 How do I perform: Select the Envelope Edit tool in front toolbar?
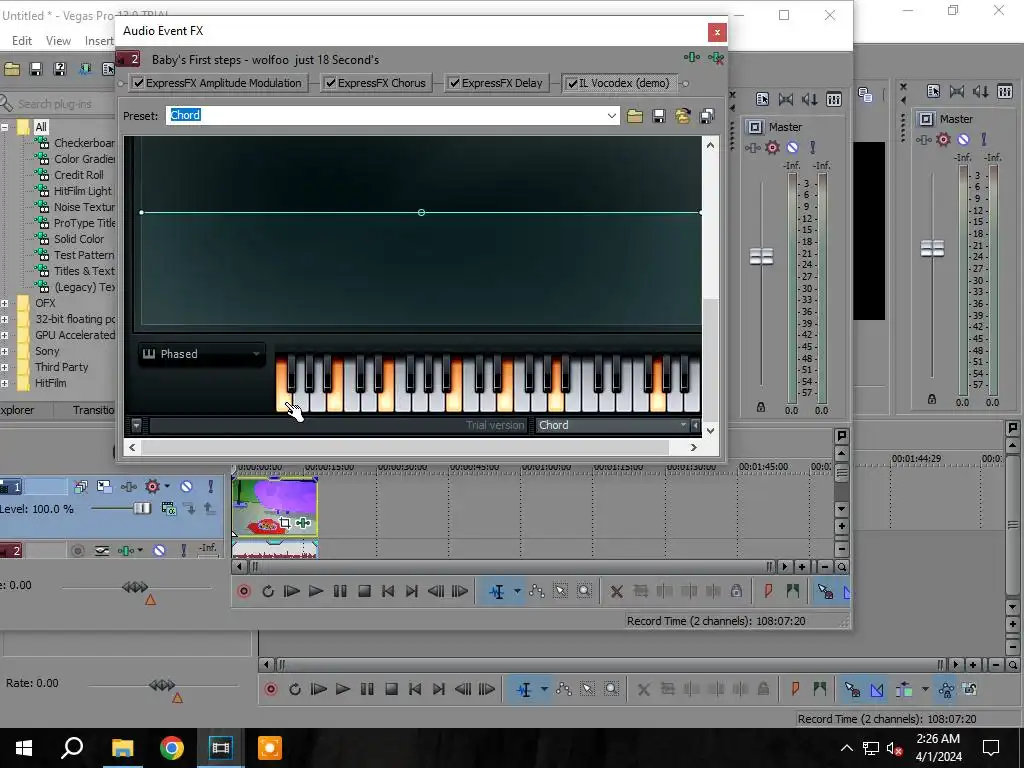point(537,592)
